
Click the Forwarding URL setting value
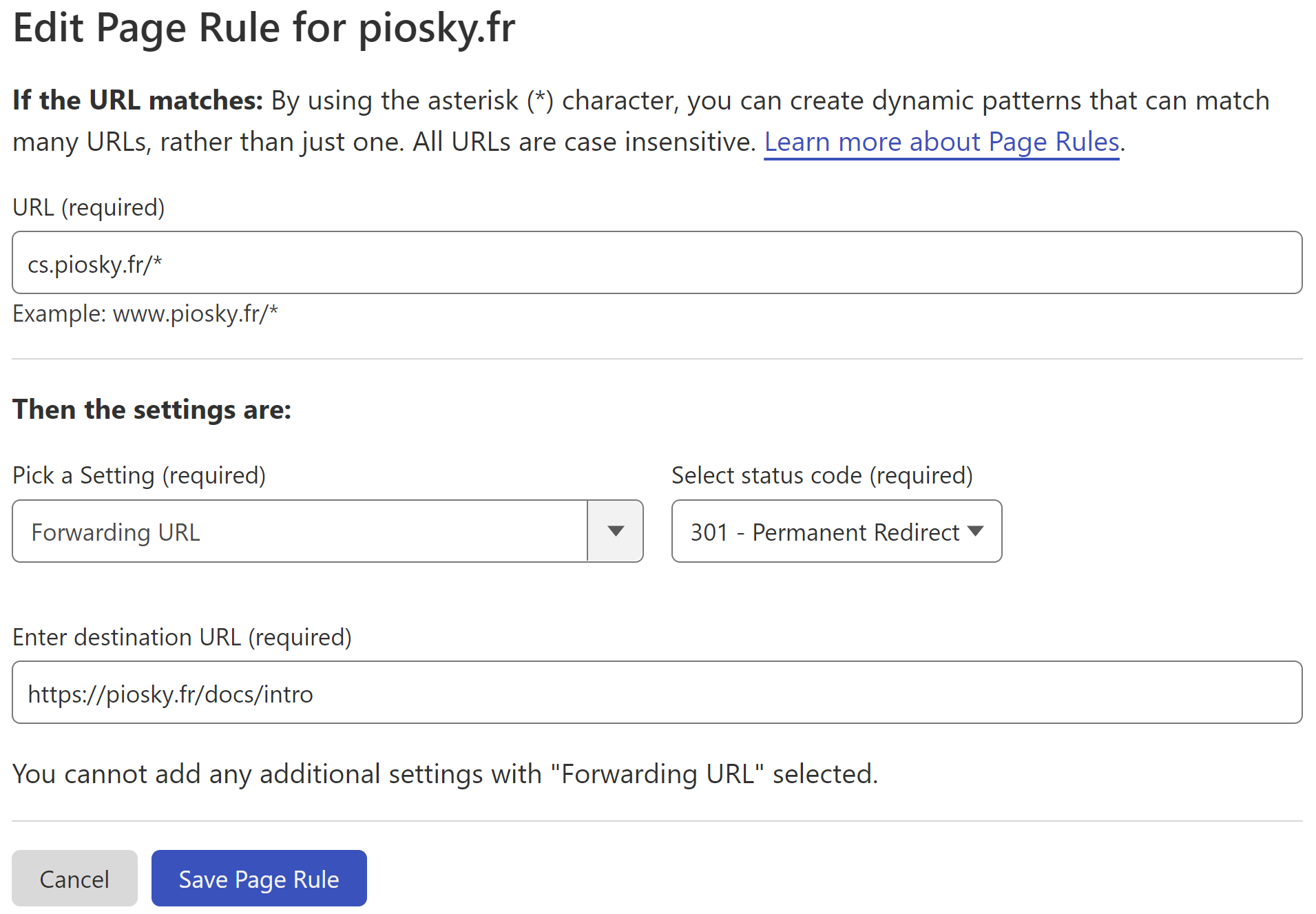(116, 531)
